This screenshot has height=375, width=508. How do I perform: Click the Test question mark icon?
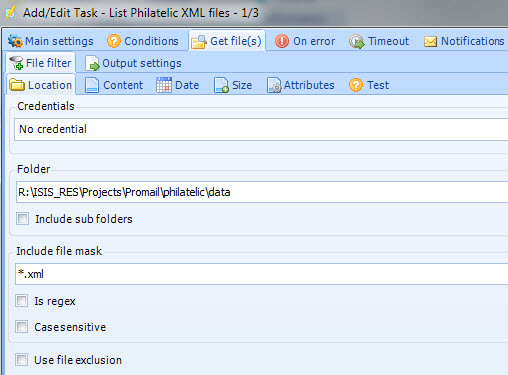tap(356, 85)
